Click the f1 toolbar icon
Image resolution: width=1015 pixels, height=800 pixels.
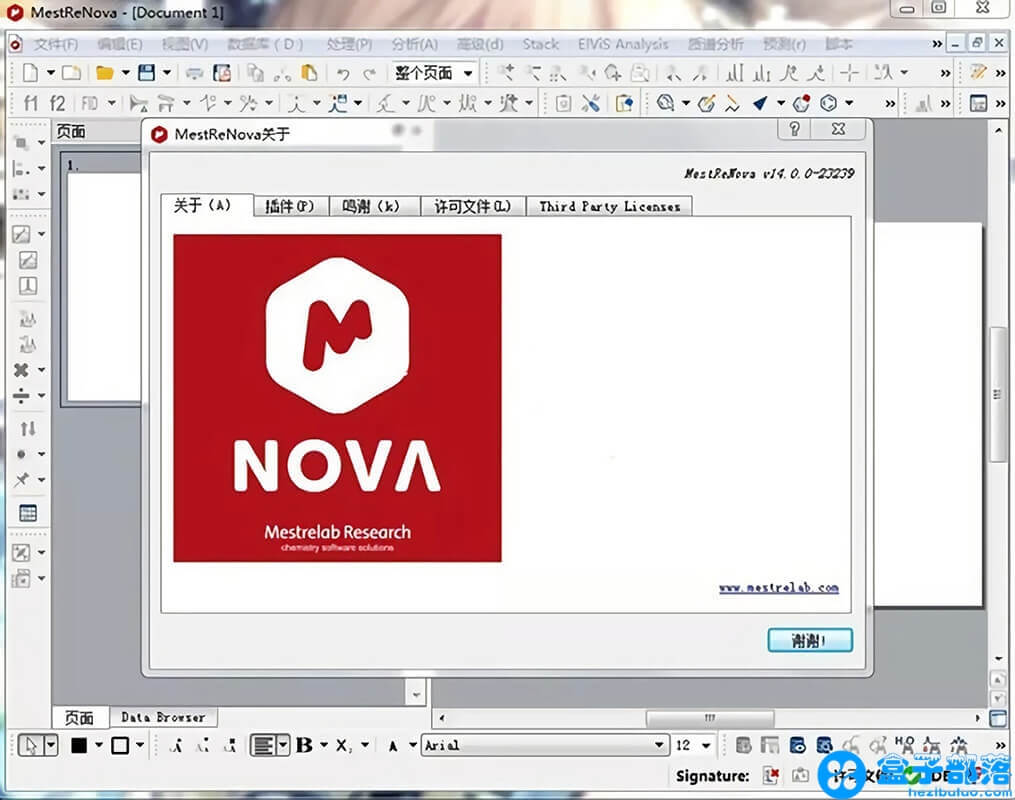(31, 103)
